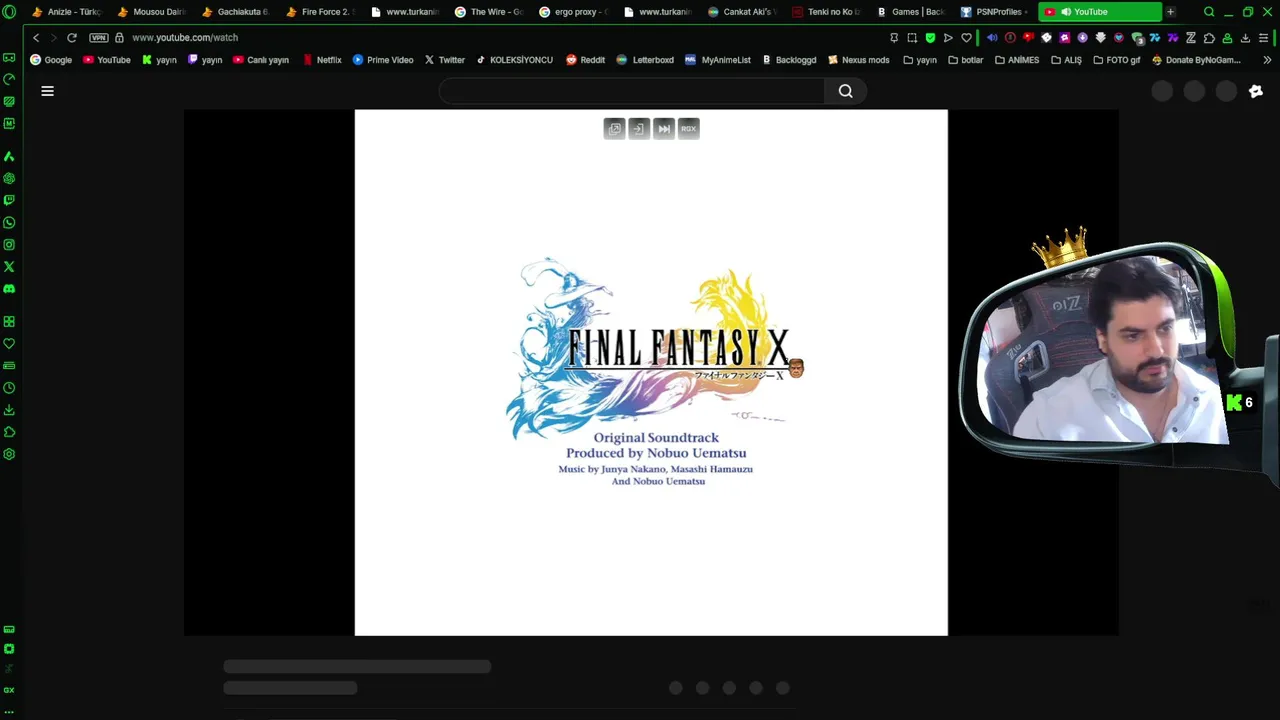The image size is (1280, 720).
Task: Click the Final Fantasy X video player
Action: coord(651,372)
